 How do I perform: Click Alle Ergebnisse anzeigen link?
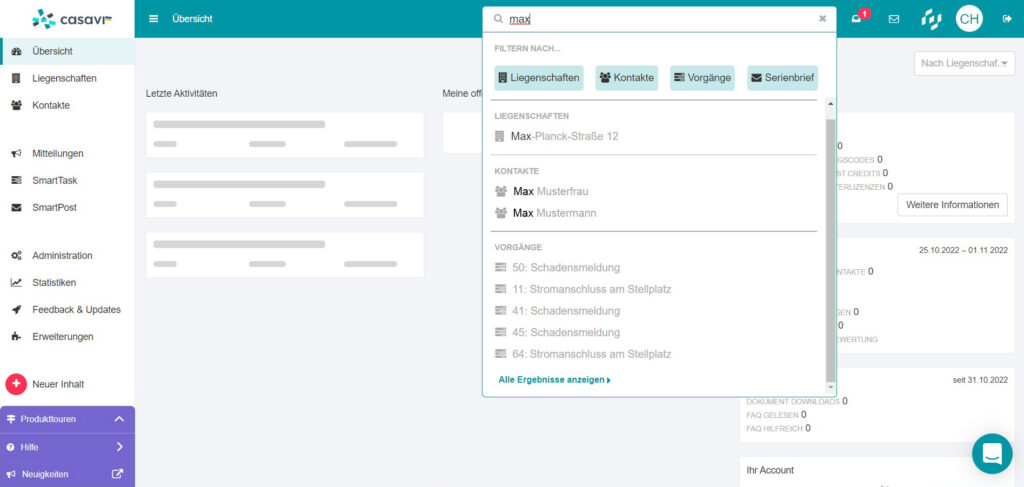click(x=554, y=380)
